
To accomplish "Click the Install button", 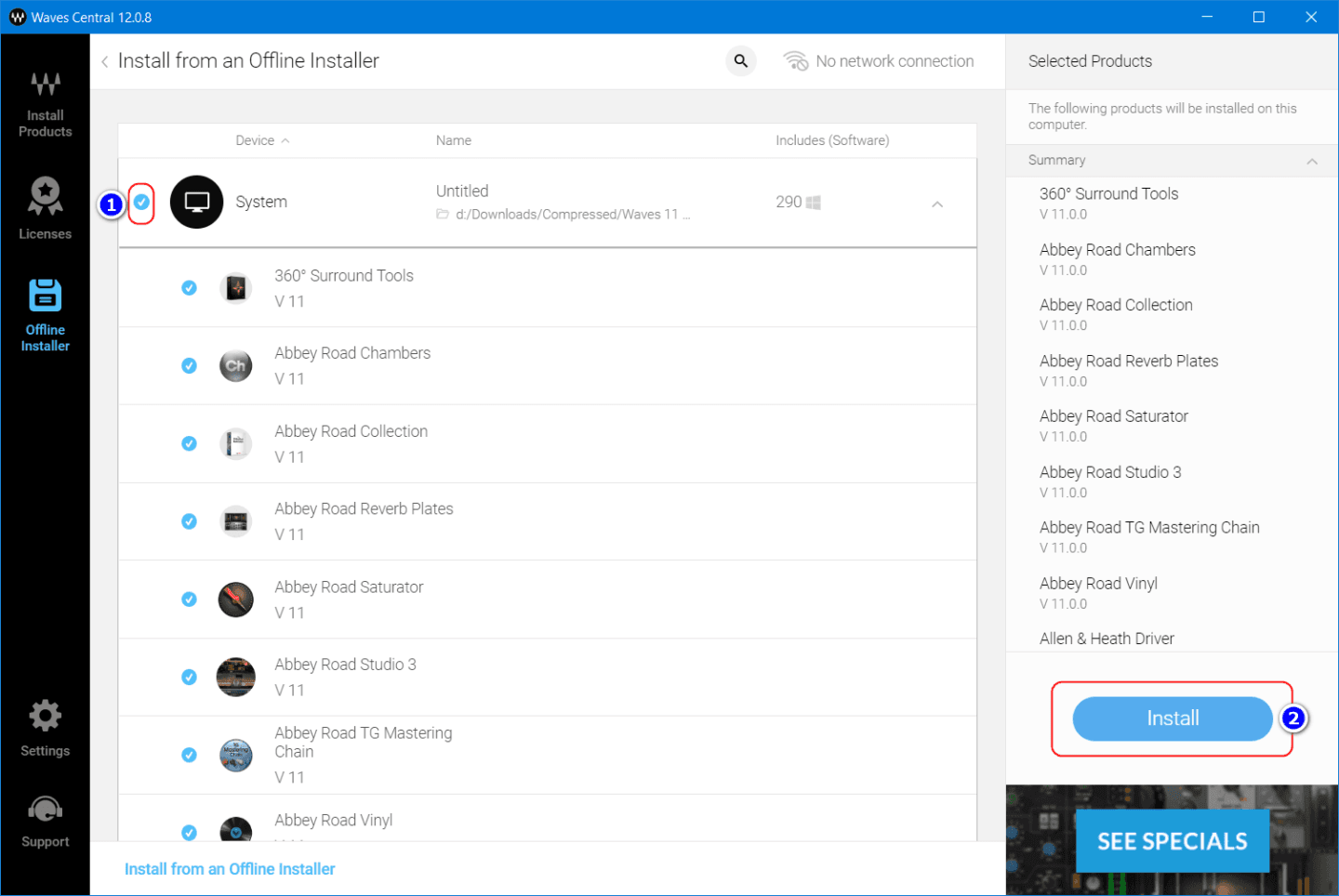I will [x=1173, y=718].
